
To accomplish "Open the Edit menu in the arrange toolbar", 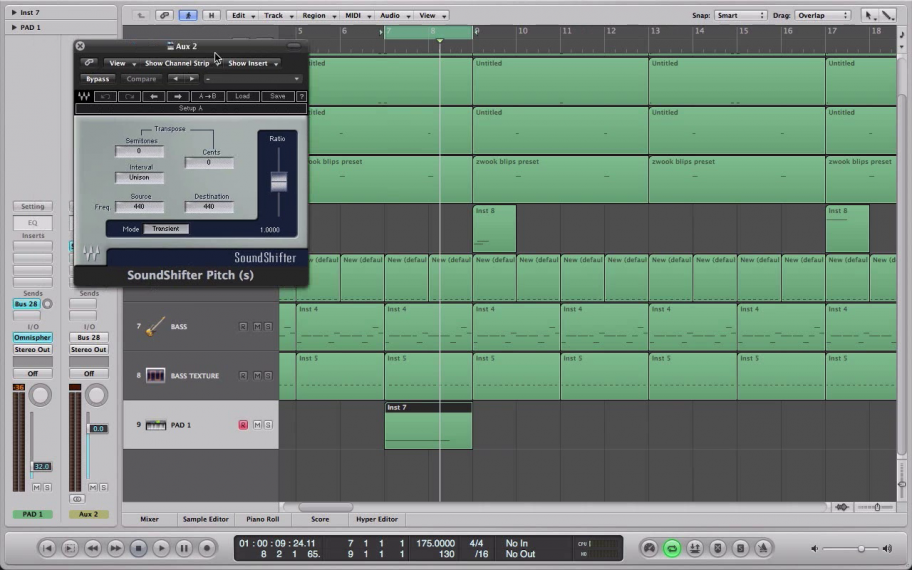I will pos(243,15).
